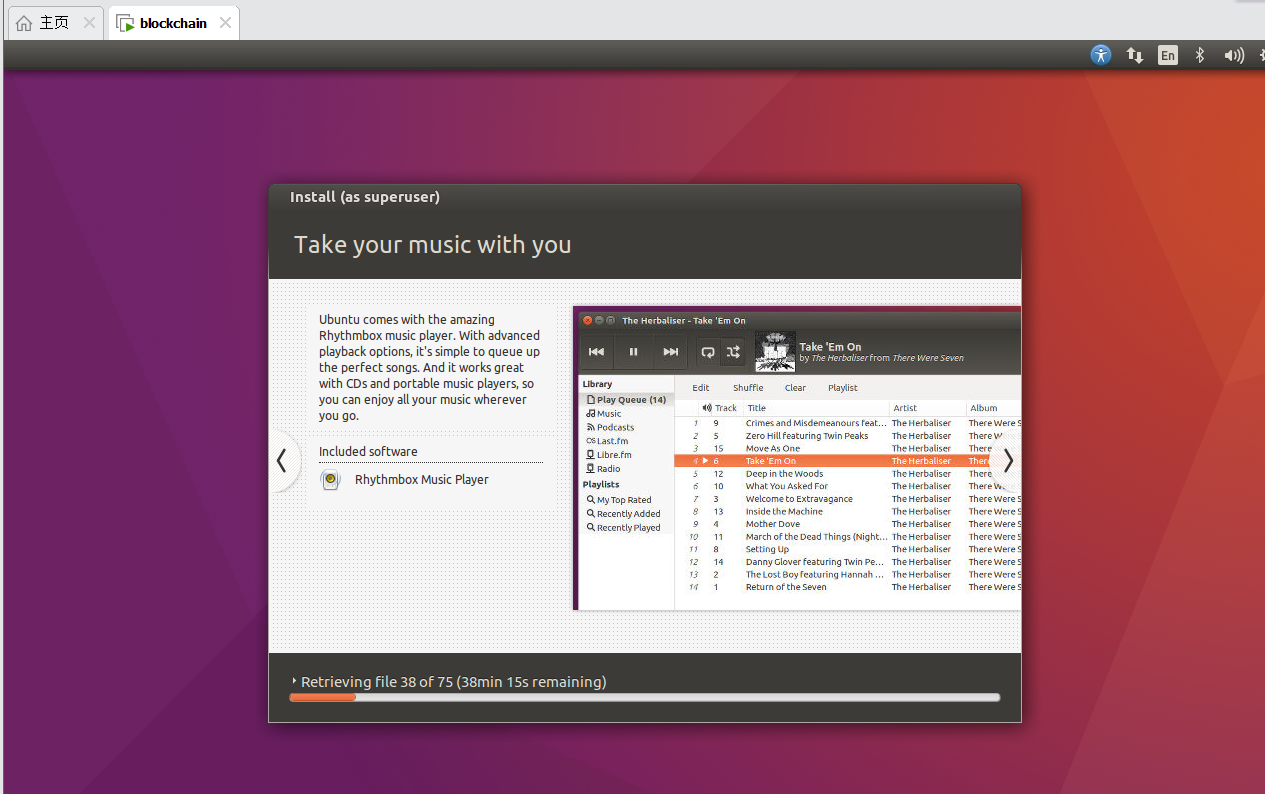
Task: Close the blockchain tab
Action: (x=225, y=22)
